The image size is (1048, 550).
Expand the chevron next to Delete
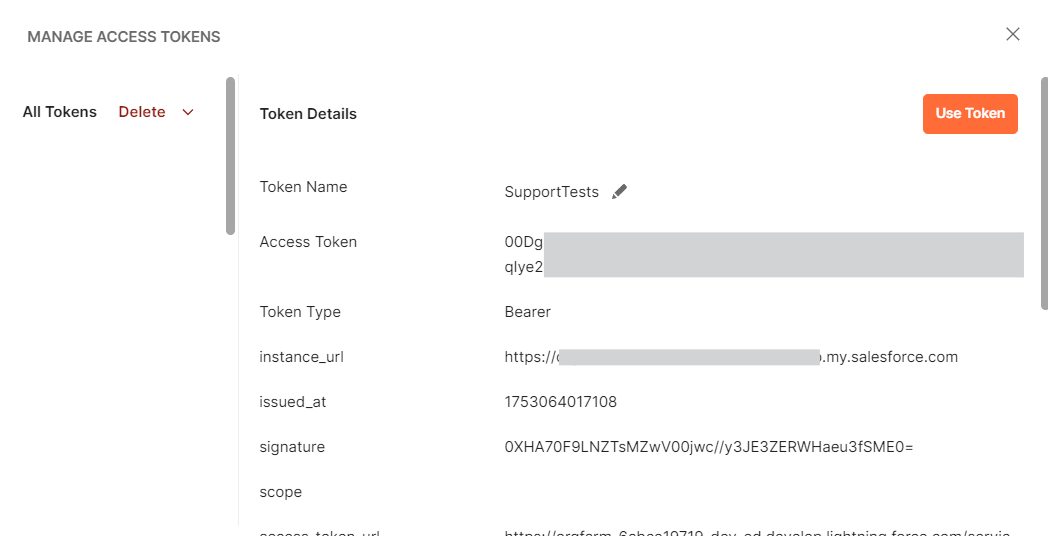click(x=188, y=112)
